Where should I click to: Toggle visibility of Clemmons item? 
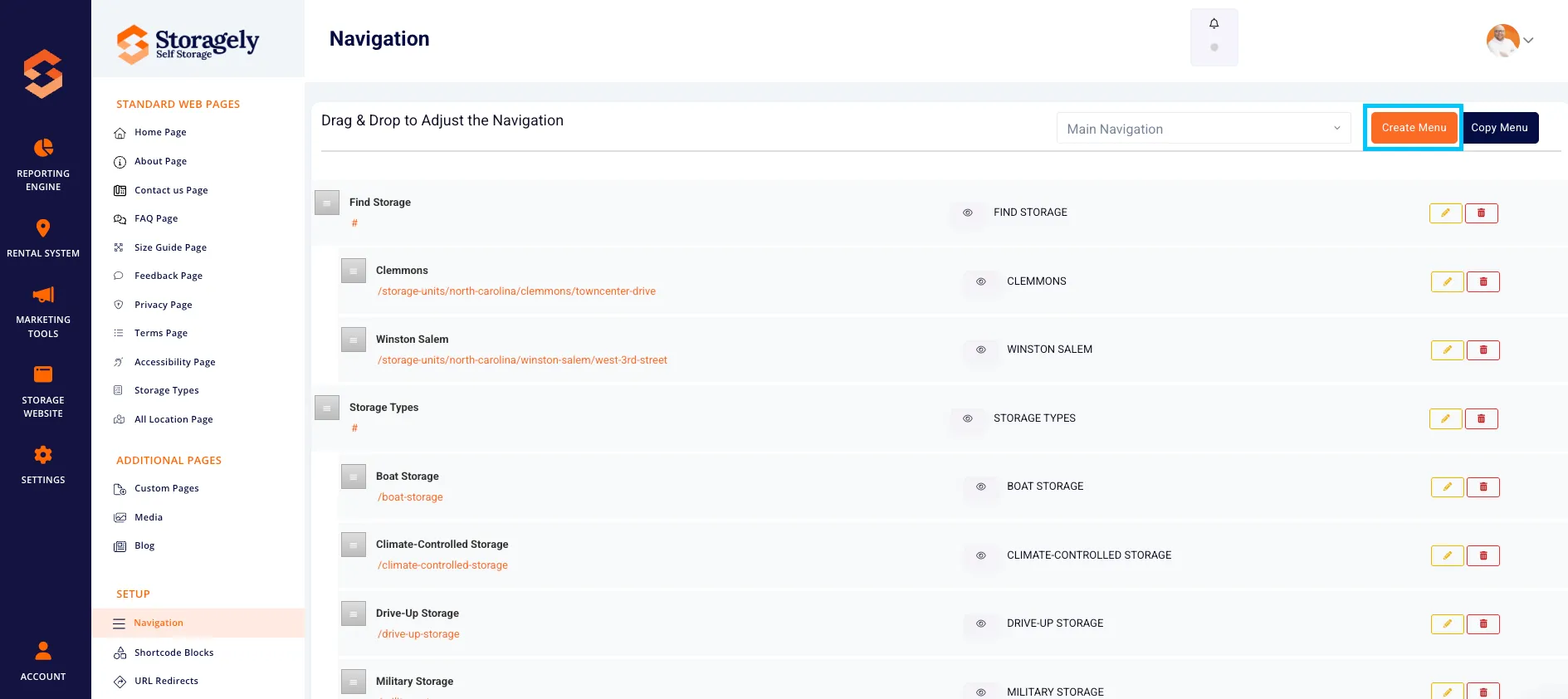click(x=980, y=281)
